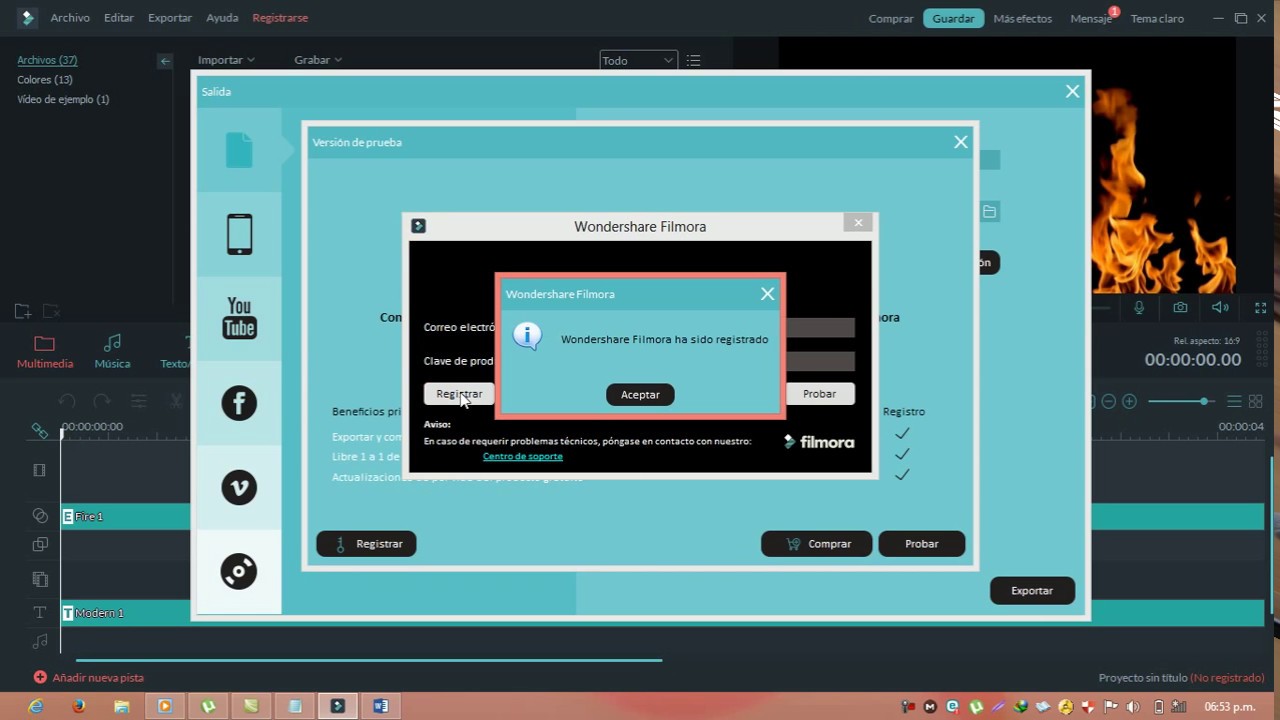Click the small Registrar button beside Aceptar dialog
This screenshot has height=720, width=1280.
click(459, 394)
